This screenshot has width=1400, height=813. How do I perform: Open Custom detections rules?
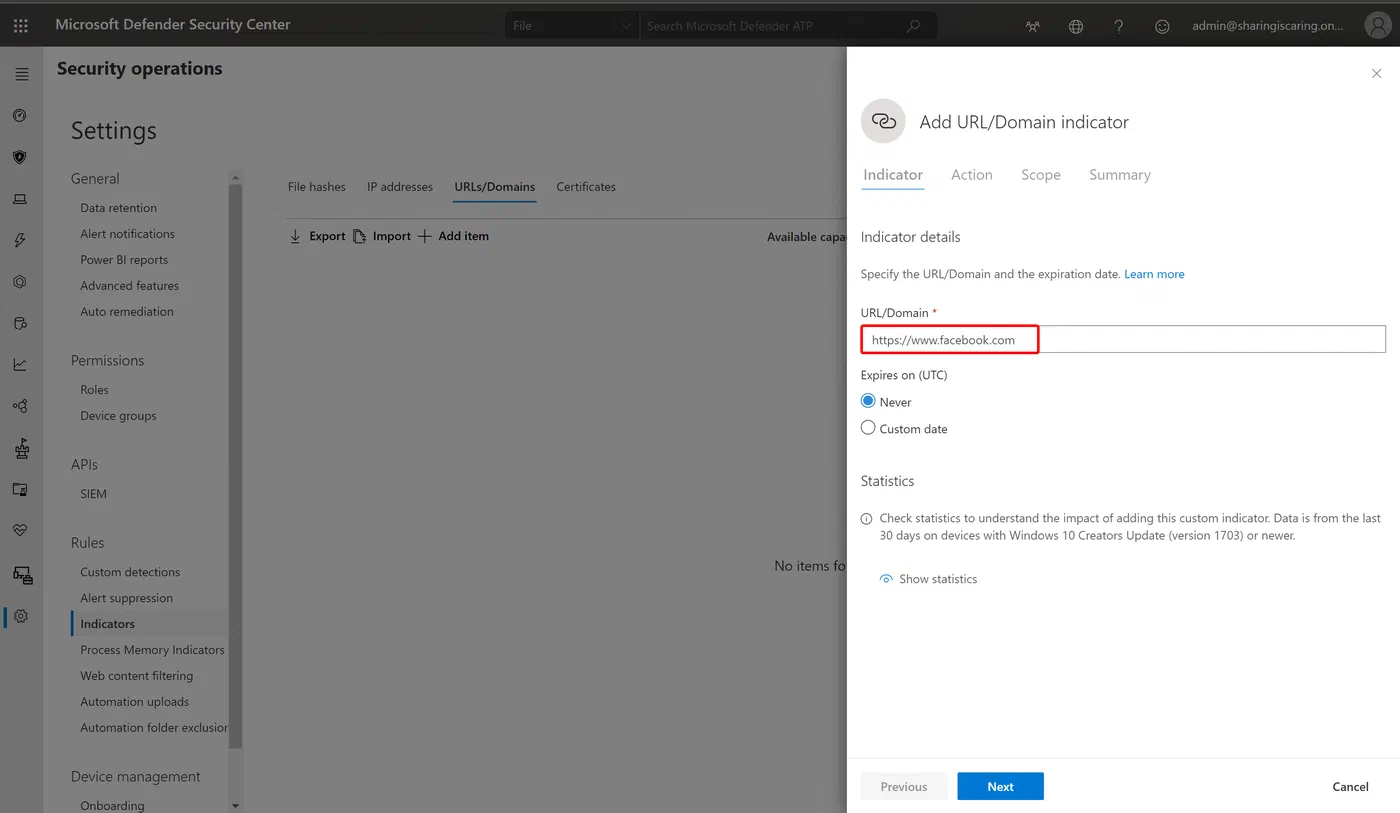[130, 572]
